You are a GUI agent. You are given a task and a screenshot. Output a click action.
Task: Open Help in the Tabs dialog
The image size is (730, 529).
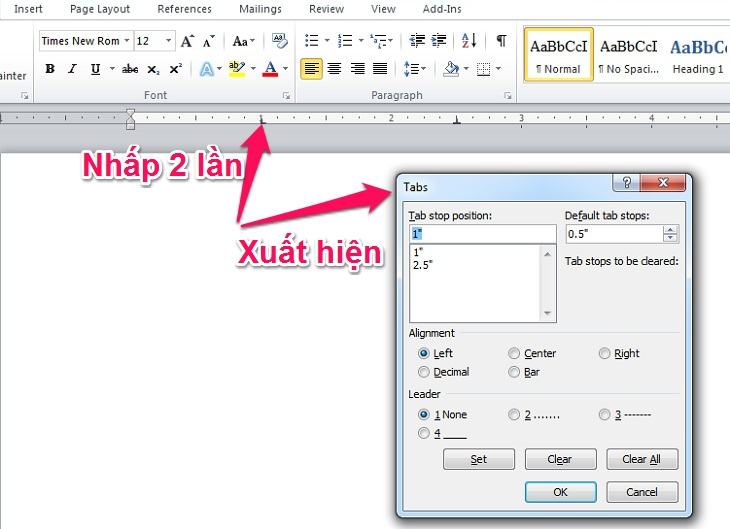(626, 182)
